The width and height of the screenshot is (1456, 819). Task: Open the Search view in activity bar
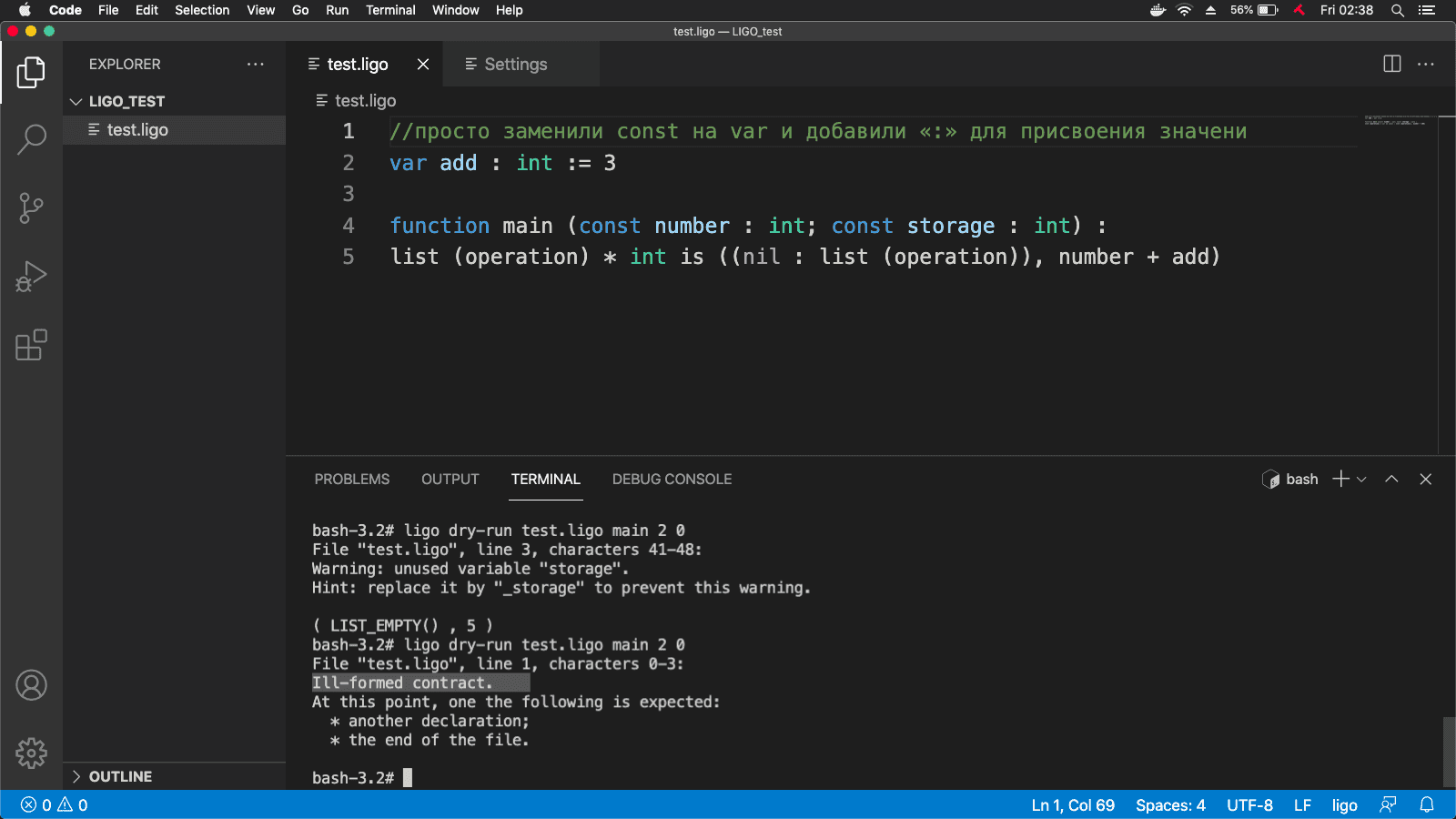click(31, 139)
